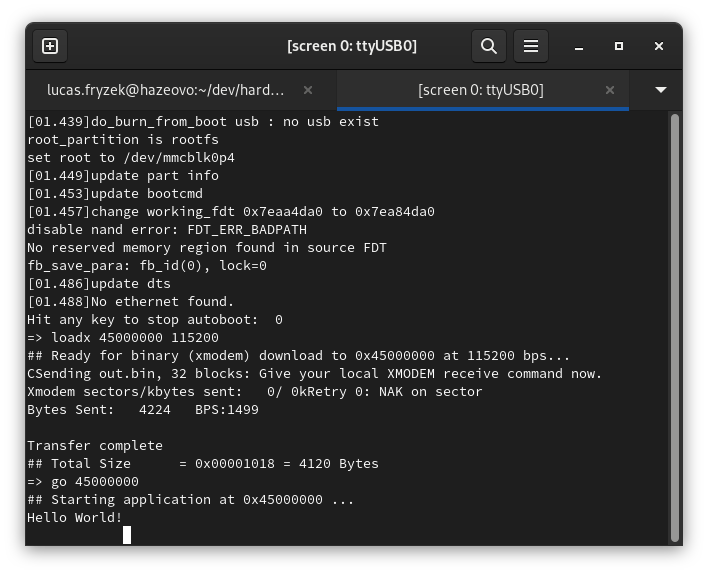Viewport: 708px width, 574px height.
Task: Click the "go 45000000" command line
Action: [x=83, y=481]
